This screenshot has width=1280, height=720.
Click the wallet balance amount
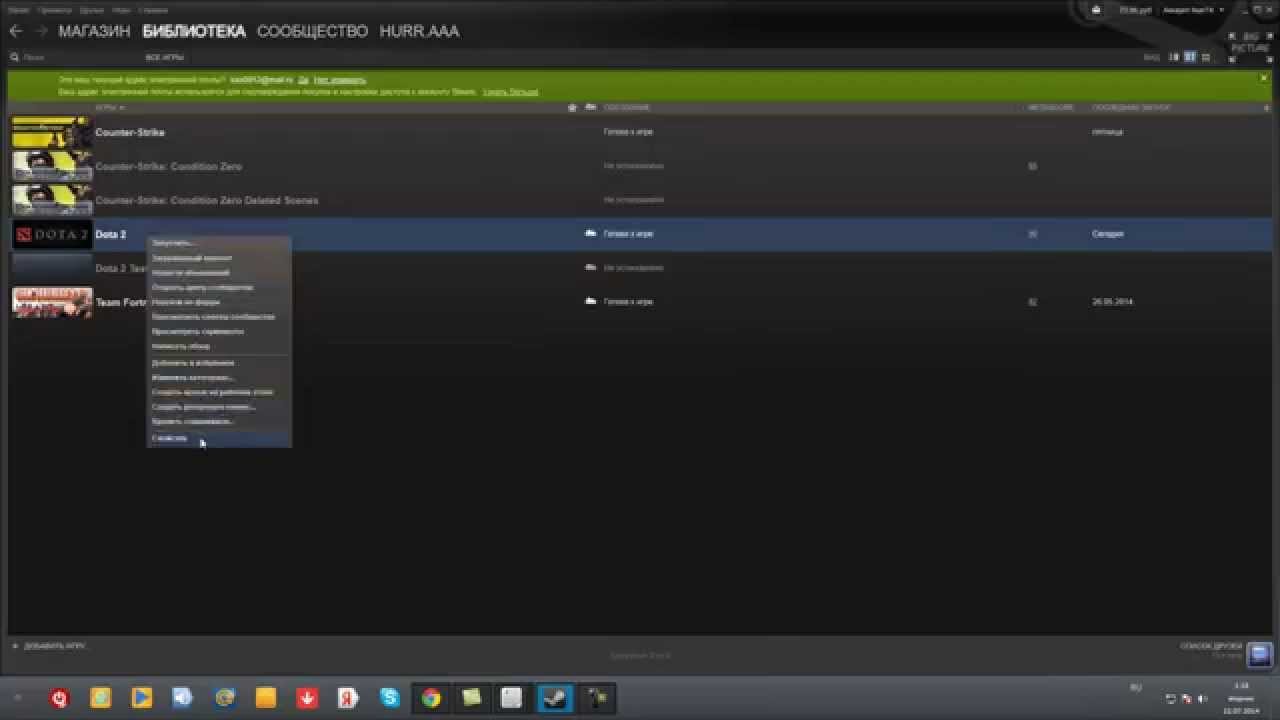[x=1134, y=10]
